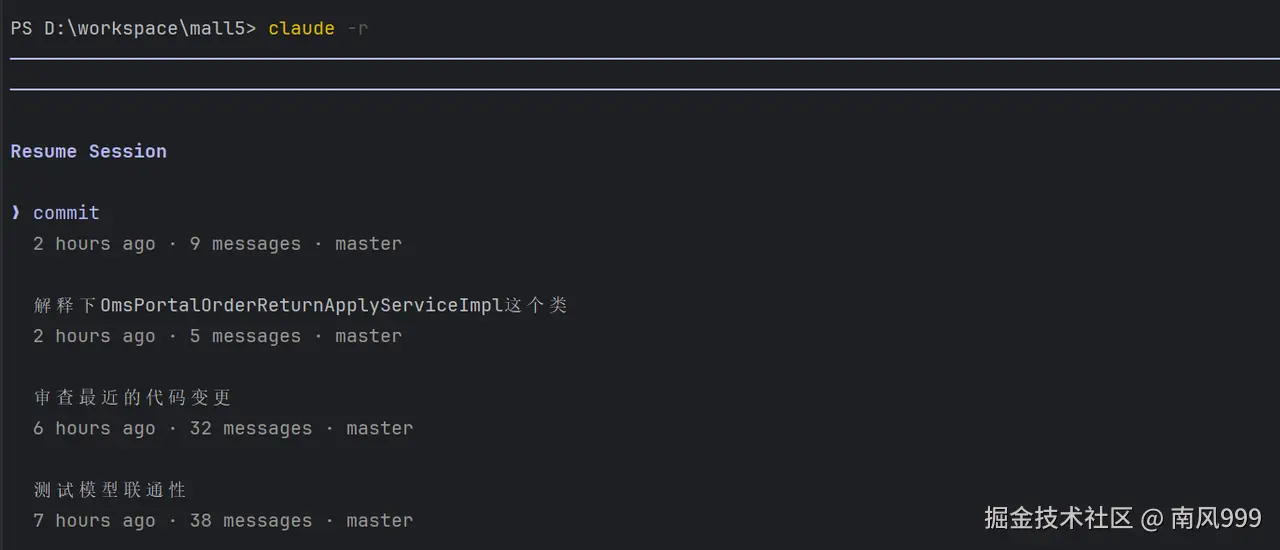Click "9 messages" under the commit session
1280x550 pixels.
tap(245, 244)
